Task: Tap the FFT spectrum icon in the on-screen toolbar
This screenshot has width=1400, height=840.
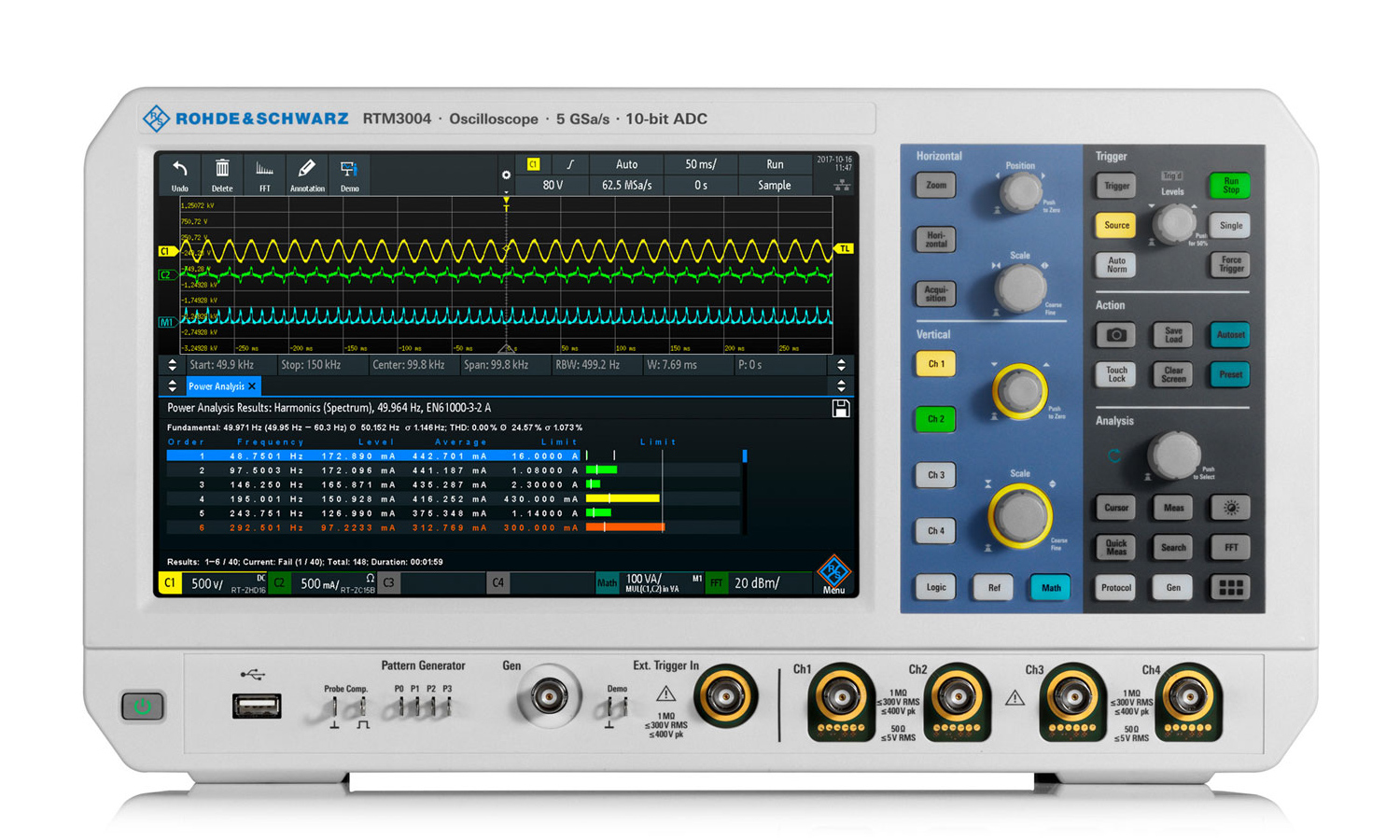Action: tap(265, 175)
